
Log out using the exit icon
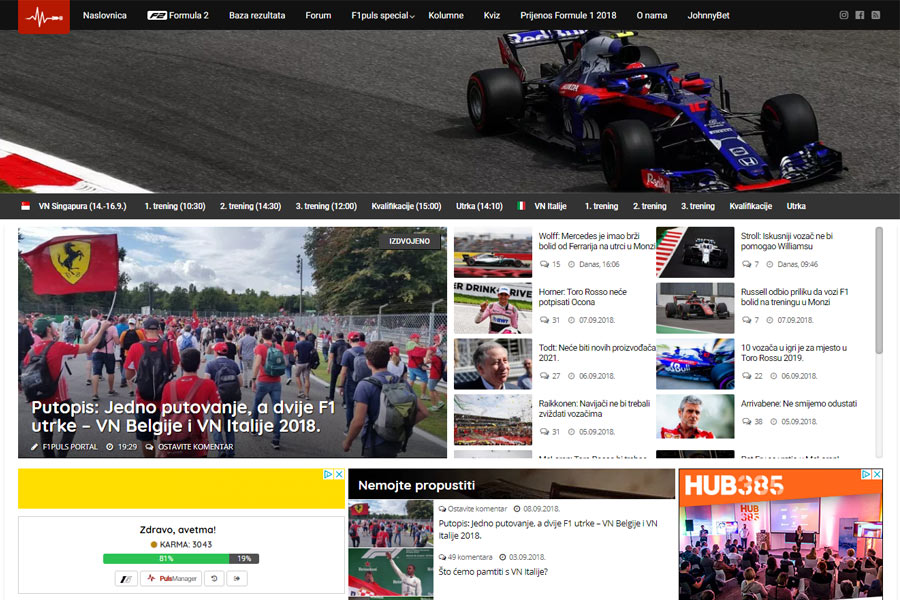[x=237, y=579]
